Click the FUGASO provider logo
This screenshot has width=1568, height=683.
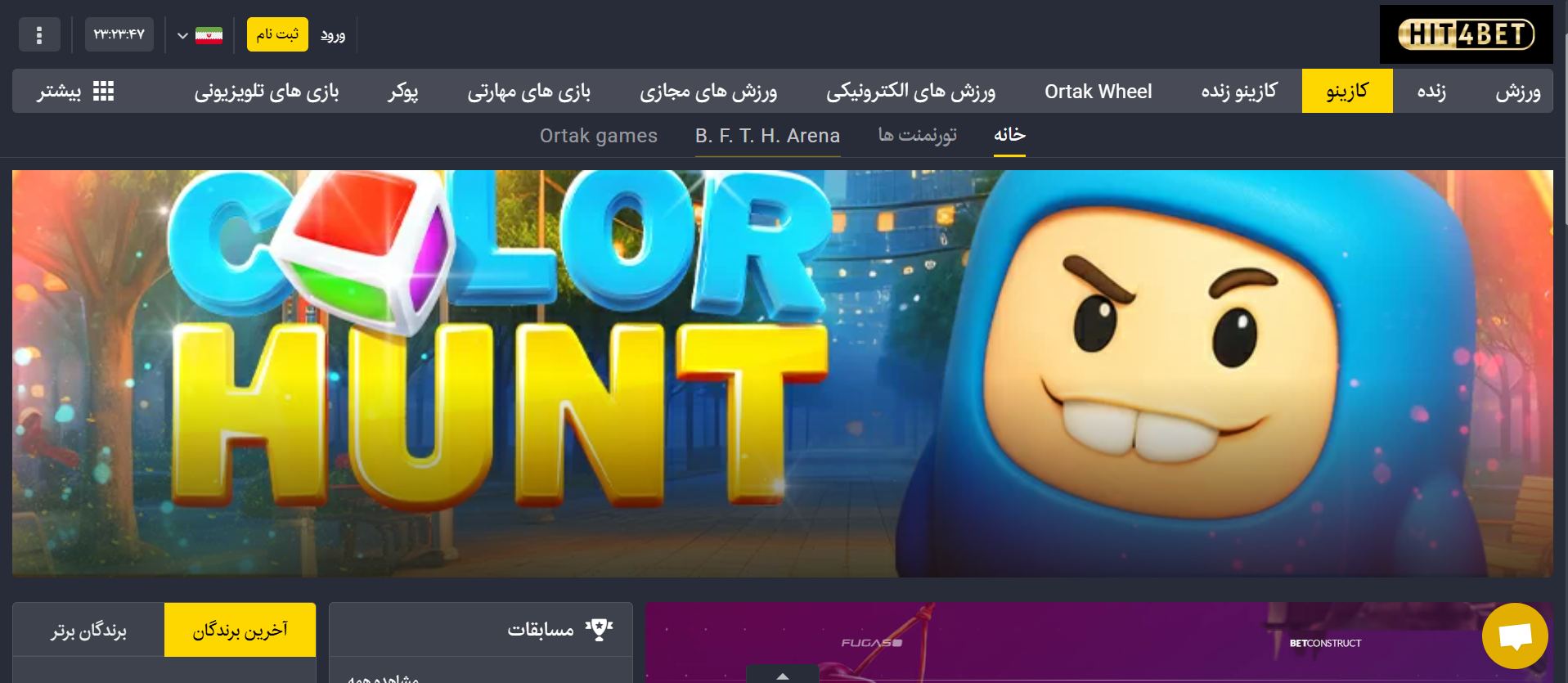[x=872, y=643]
